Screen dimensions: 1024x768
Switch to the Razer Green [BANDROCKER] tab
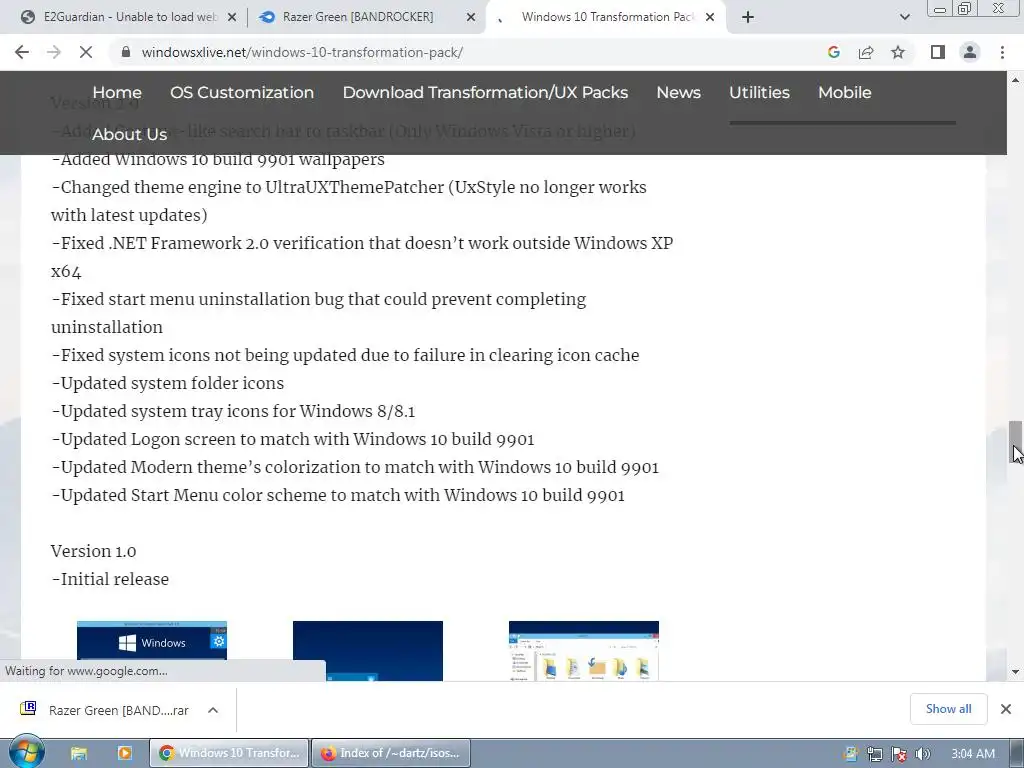click(358, 17)
